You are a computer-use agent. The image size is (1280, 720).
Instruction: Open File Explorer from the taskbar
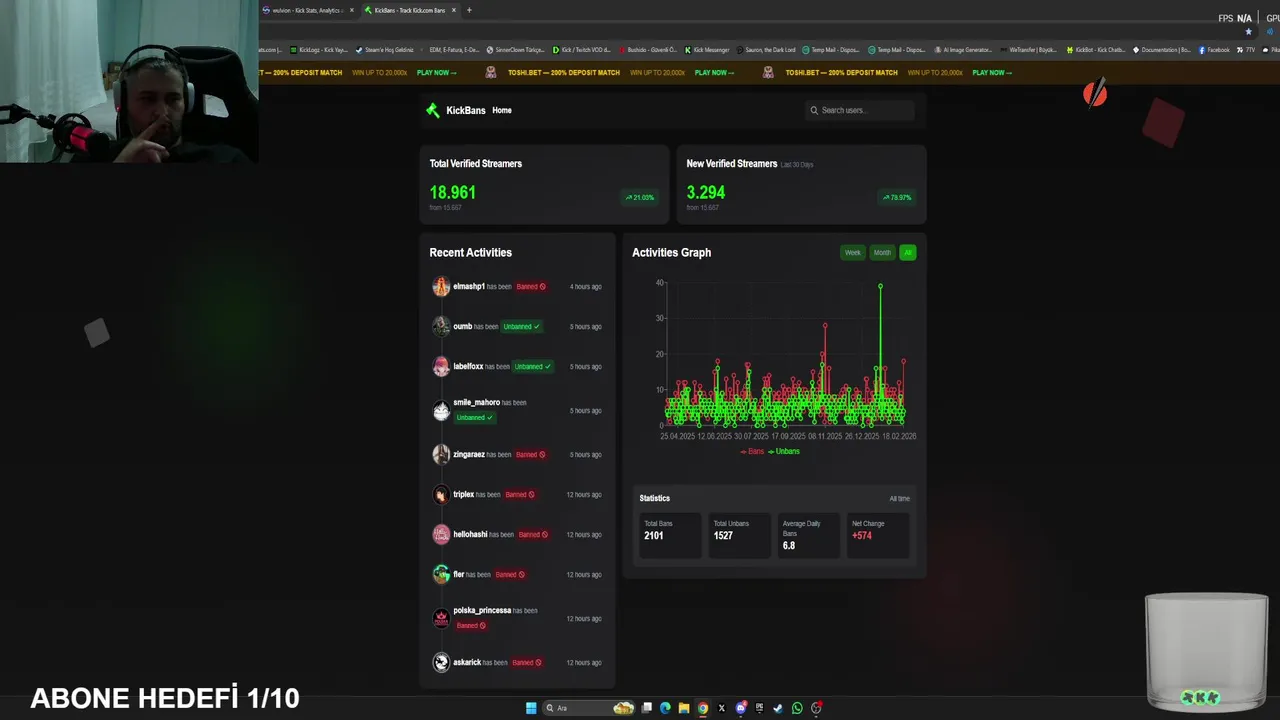(x=684, y=708)
